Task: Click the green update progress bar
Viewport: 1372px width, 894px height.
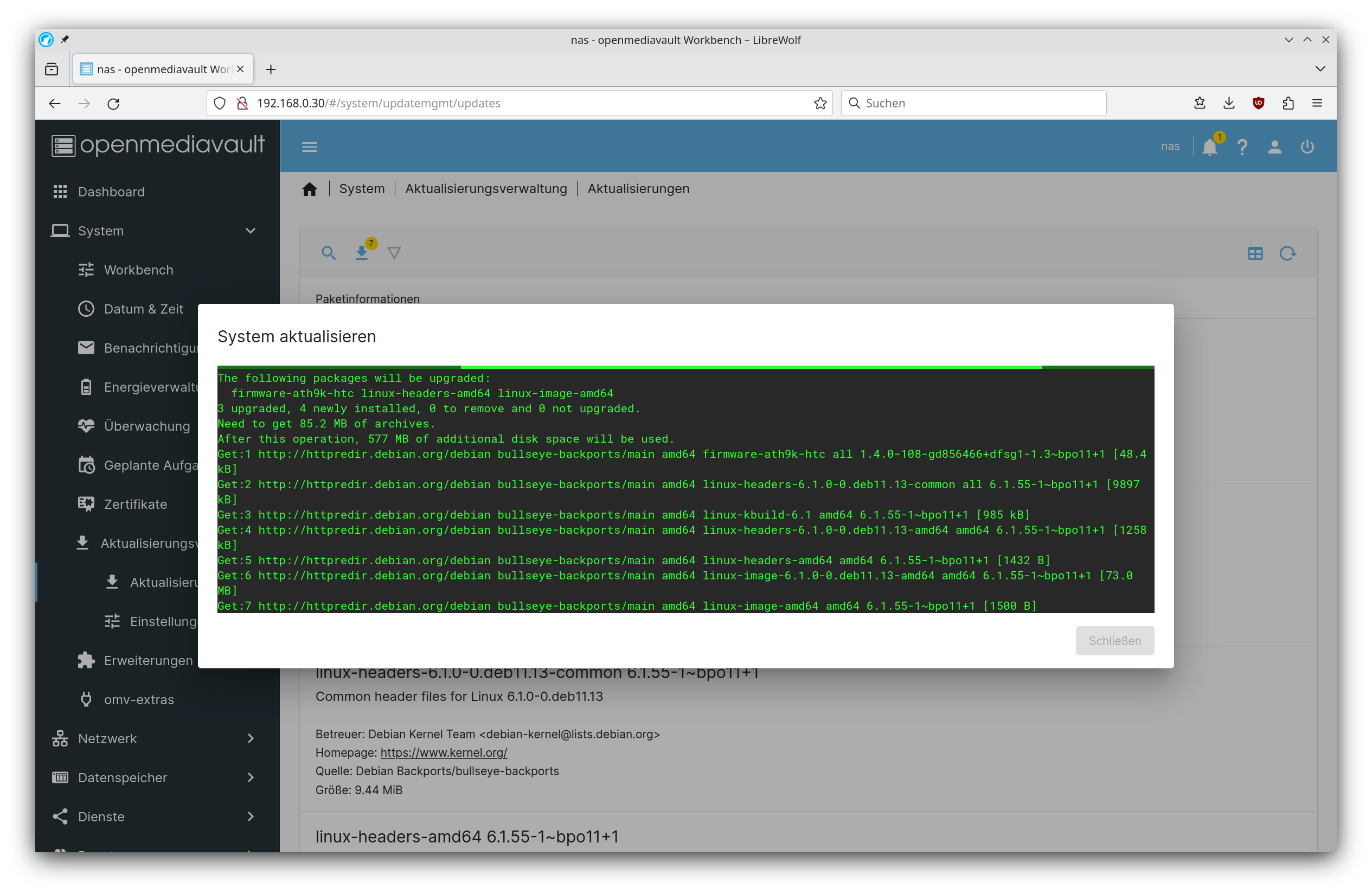Action: click(x=685, y=367)
